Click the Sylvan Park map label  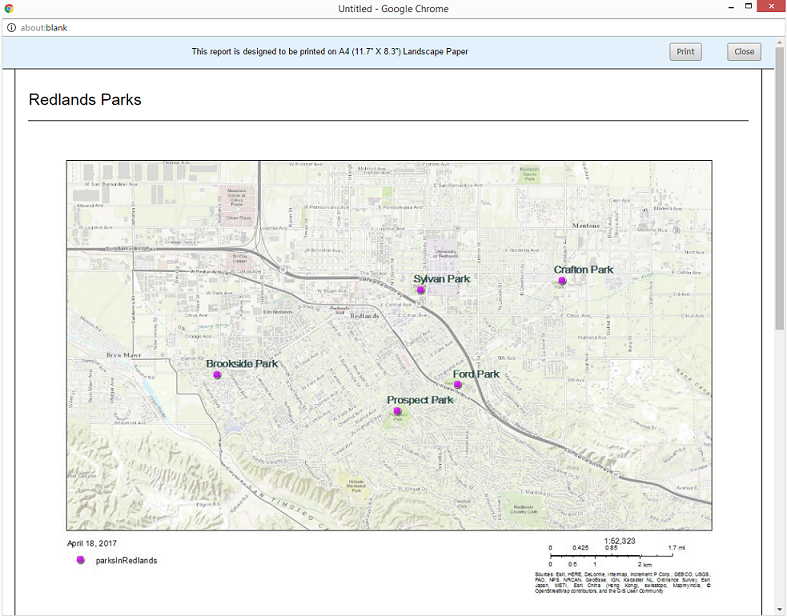pyautogui.click(x=442, y=279)
